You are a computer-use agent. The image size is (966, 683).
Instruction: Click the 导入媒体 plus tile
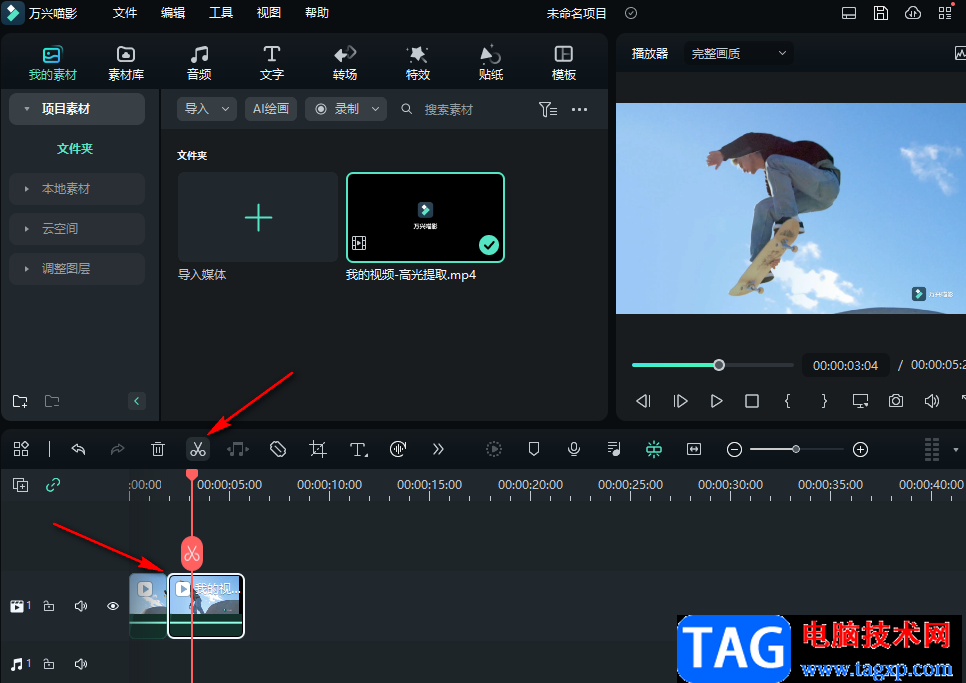coord(258,217)
